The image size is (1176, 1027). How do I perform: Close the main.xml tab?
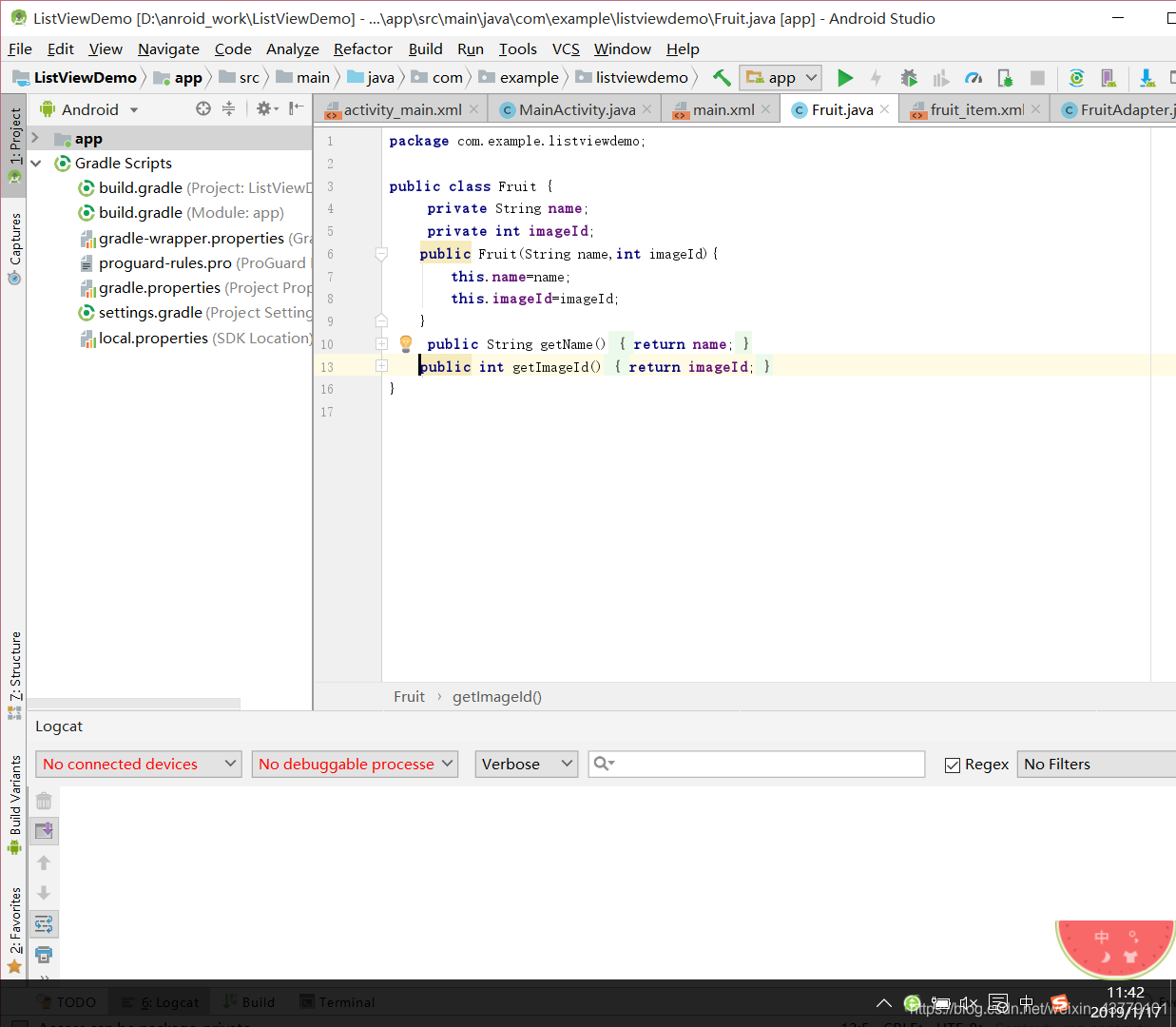click(766, 109)
